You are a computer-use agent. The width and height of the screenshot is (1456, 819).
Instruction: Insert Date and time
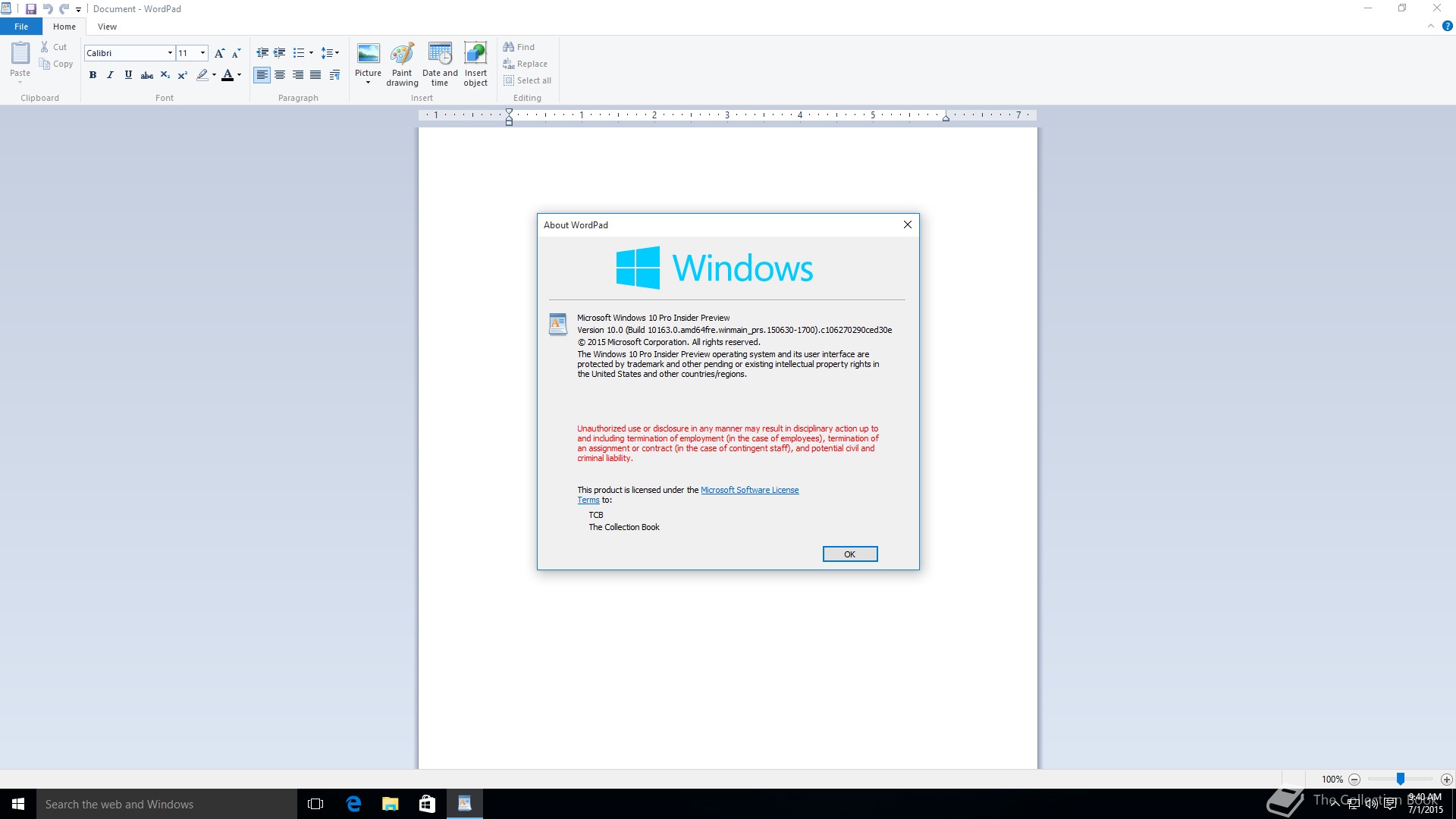tap(440, 64)
